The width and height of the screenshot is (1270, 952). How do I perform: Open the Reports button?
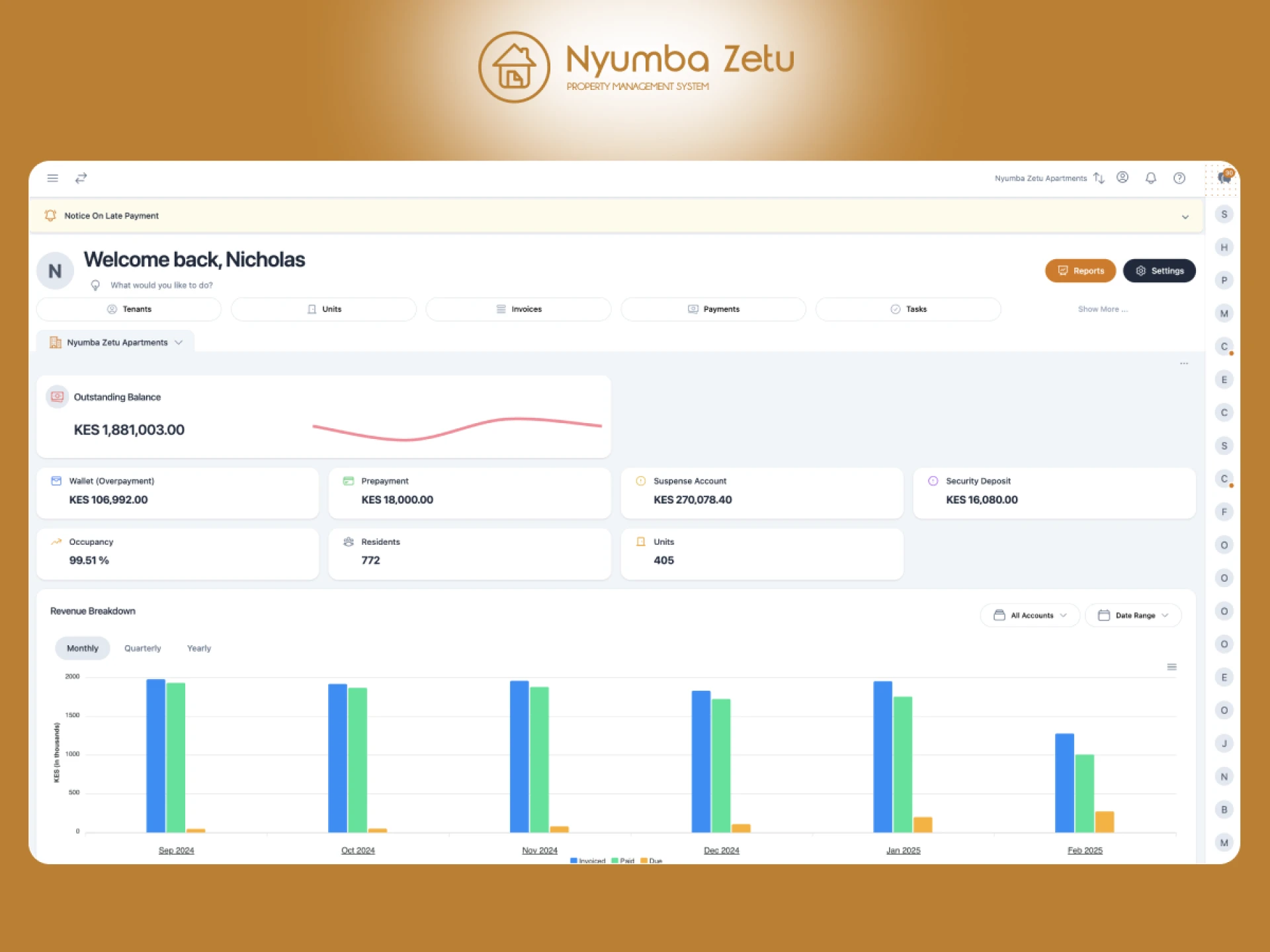1080,270
